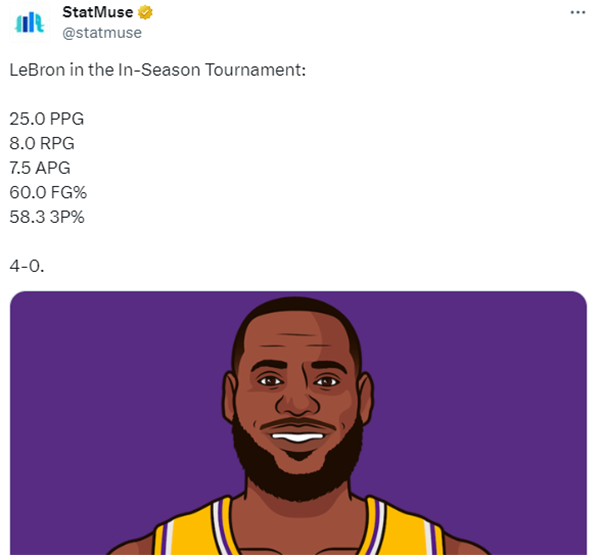Screen dimensions: 600x555
Task: Click the StatMuse profile avatar logo
Action: click(29, 22)
